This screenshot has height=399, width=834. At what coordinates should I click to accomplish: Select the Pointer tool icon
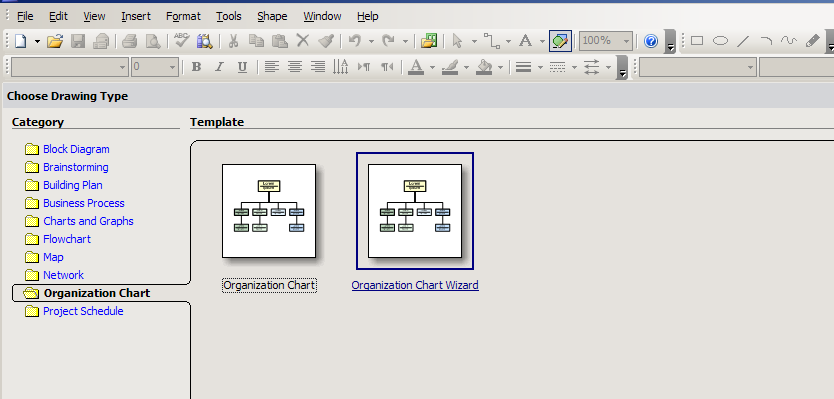pos(457,41)
